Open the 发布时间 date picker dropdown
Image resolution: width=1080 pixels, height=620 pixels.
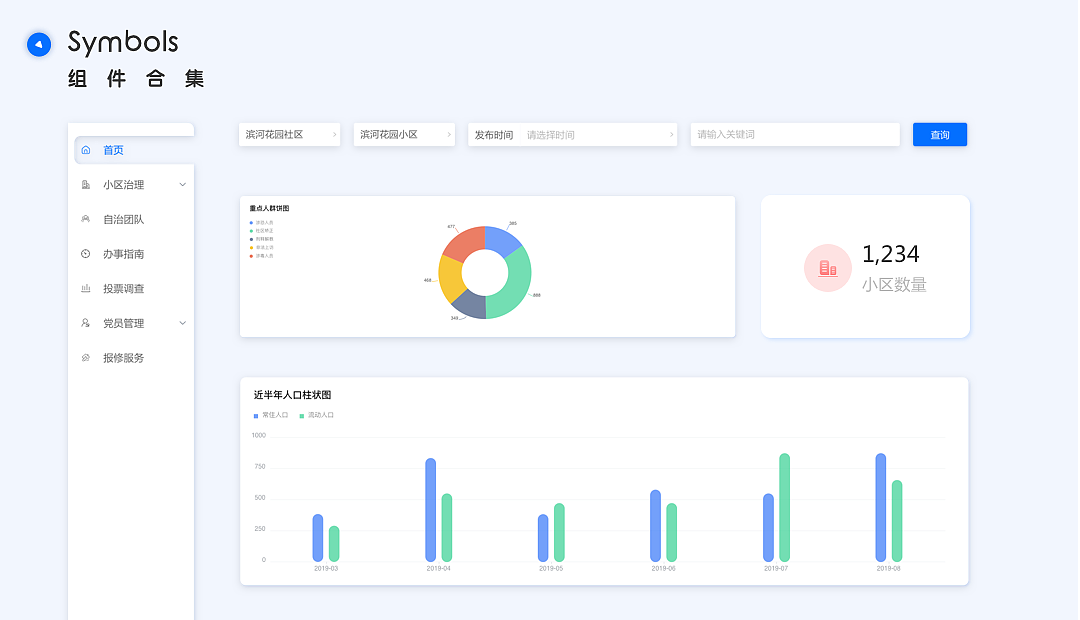point(572,134)
